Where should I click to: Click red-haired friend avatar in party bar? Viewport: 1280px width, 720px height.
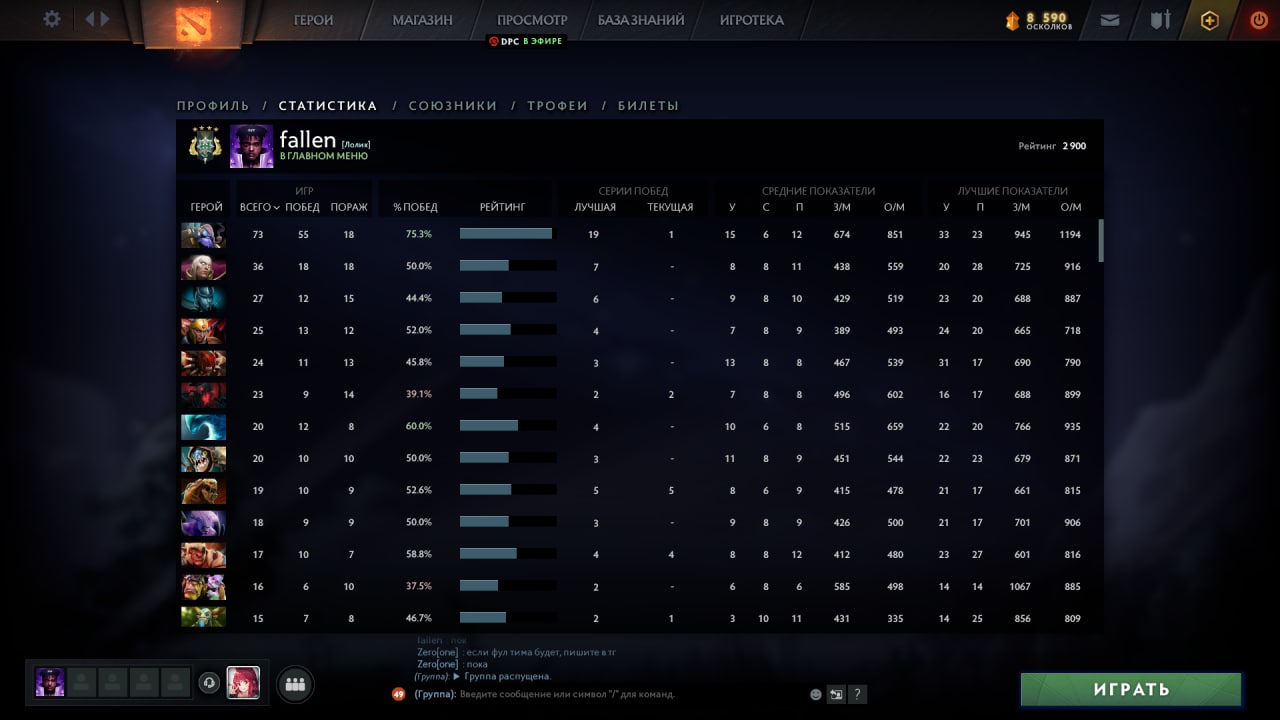(x=243, y=682)
